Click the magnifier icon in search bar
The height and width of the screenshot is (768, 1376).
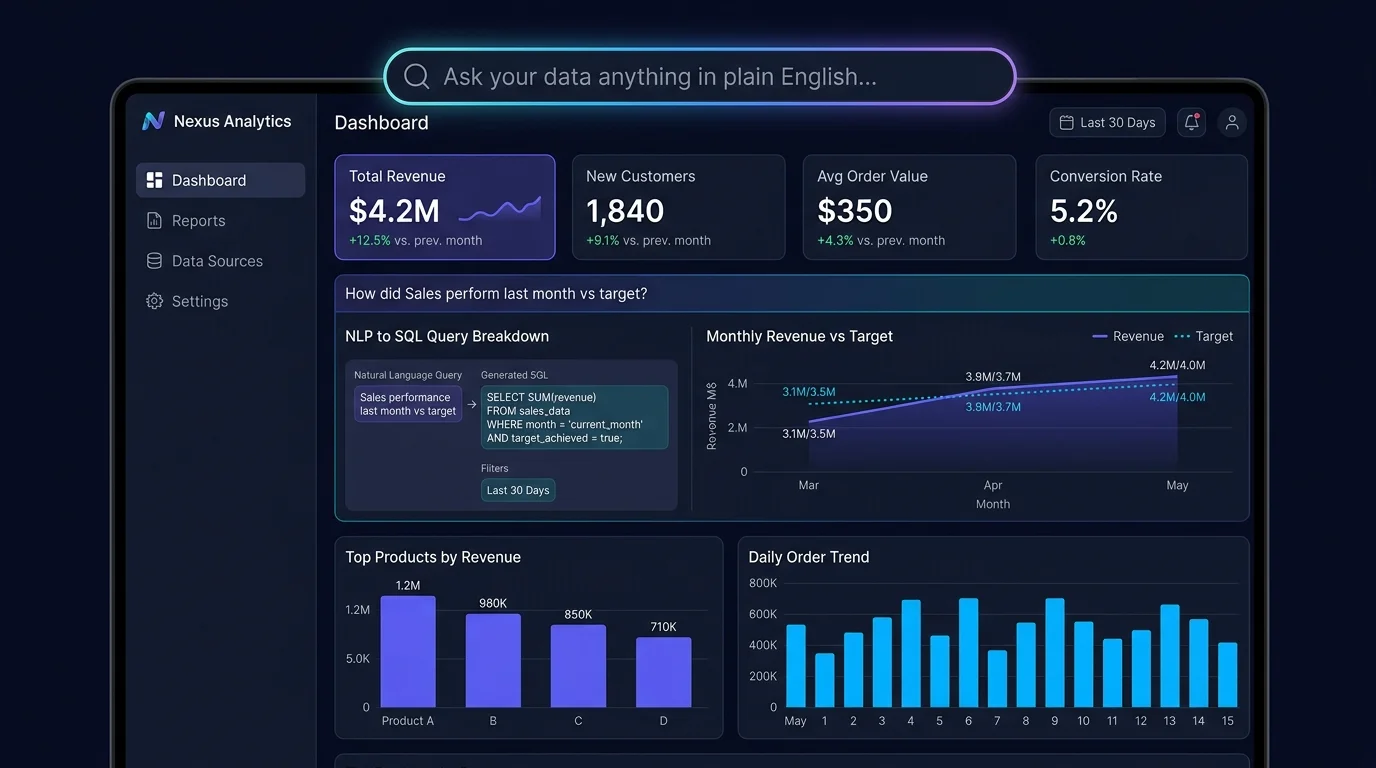(416, 77)
